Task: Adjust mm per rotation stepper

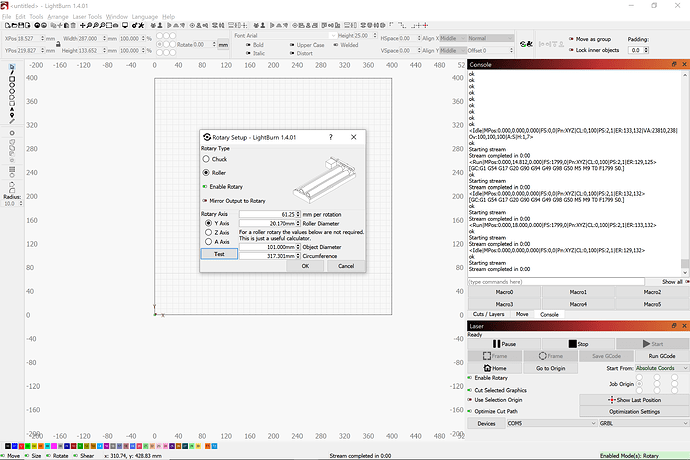Action: click(x=298, y=214)
